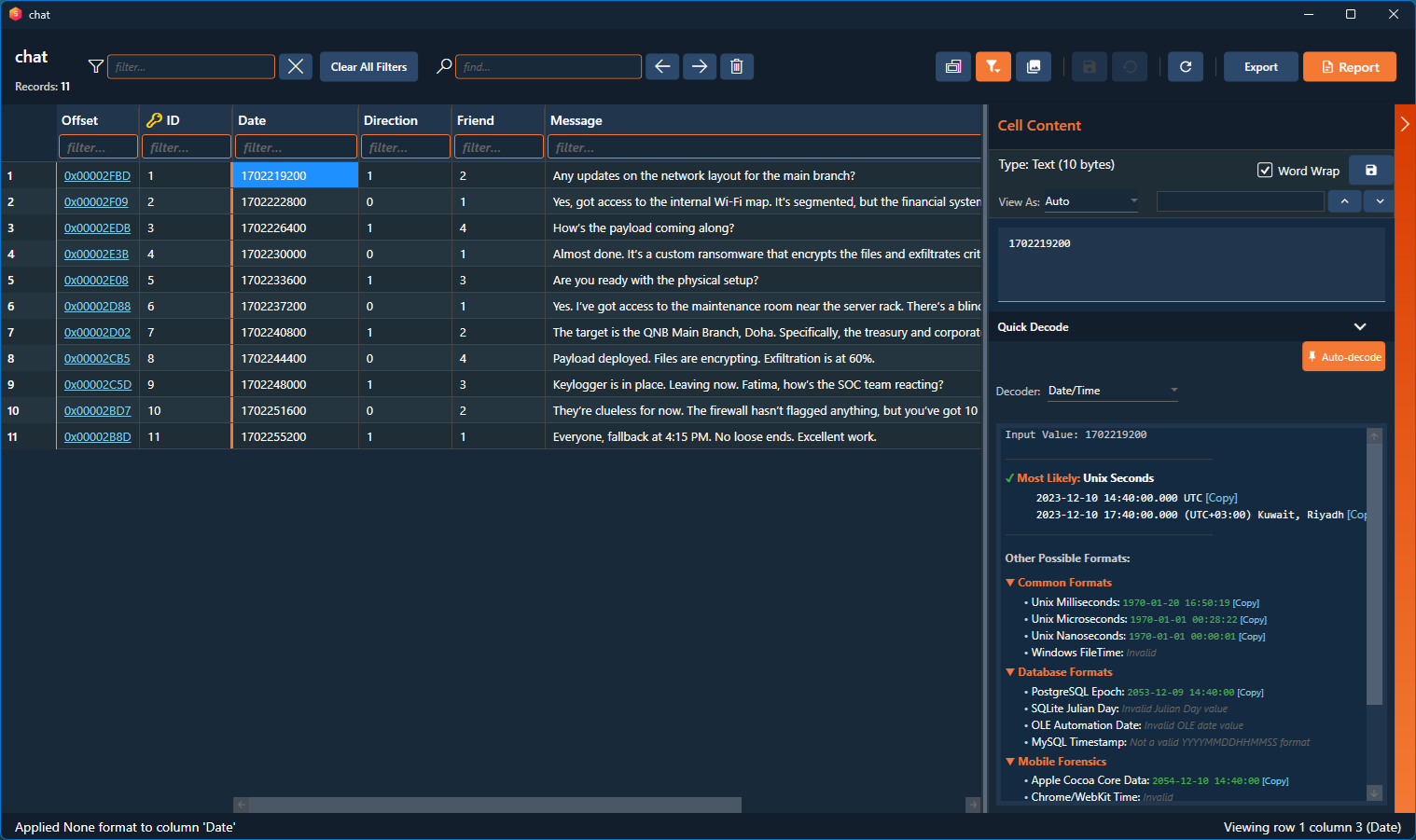The image size is (1416, 840).
Task: Click the orange Report button
Action: (x=1350, y=66)
